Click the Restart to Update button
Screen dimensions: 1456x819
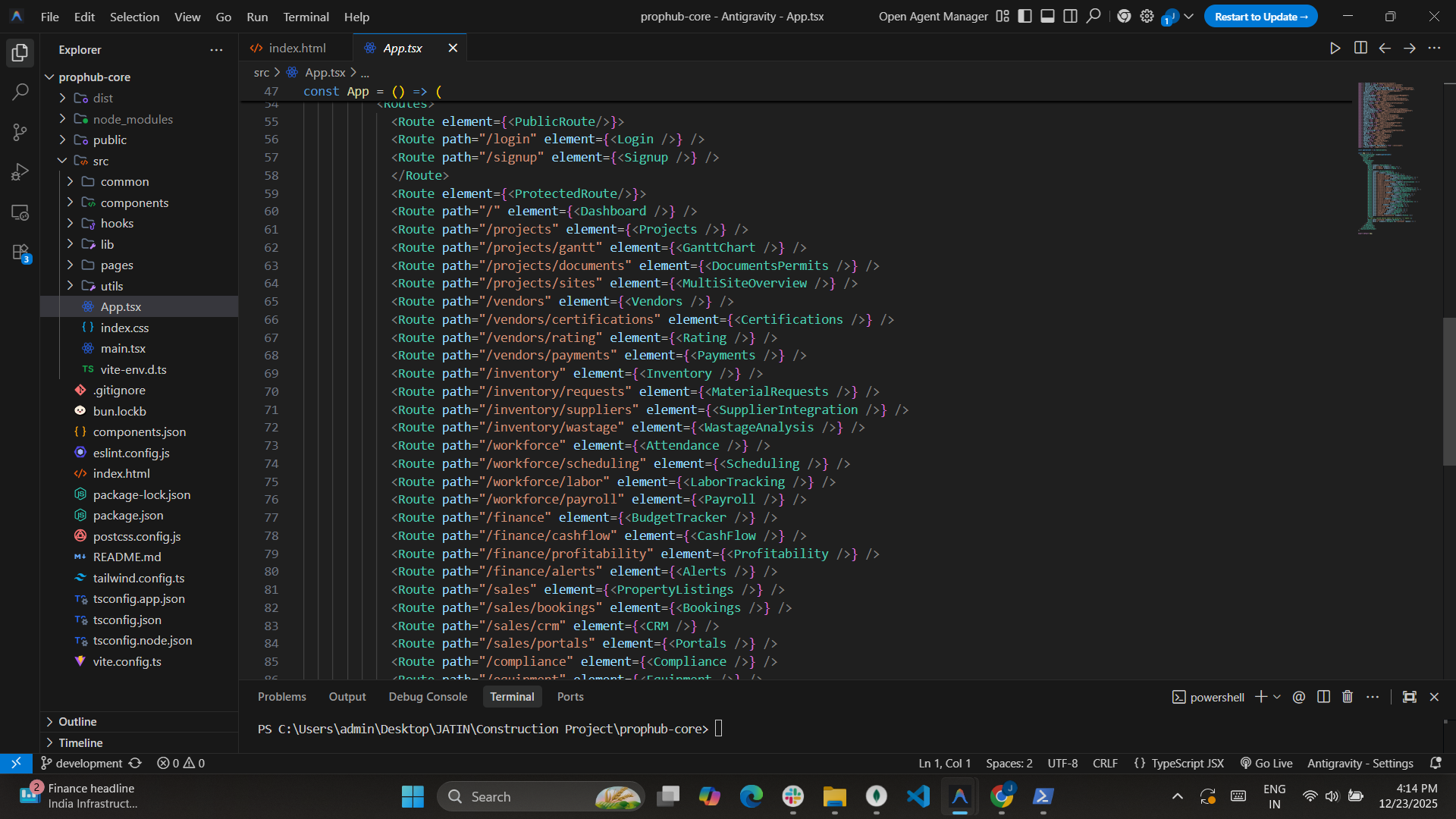point(1260,17)
